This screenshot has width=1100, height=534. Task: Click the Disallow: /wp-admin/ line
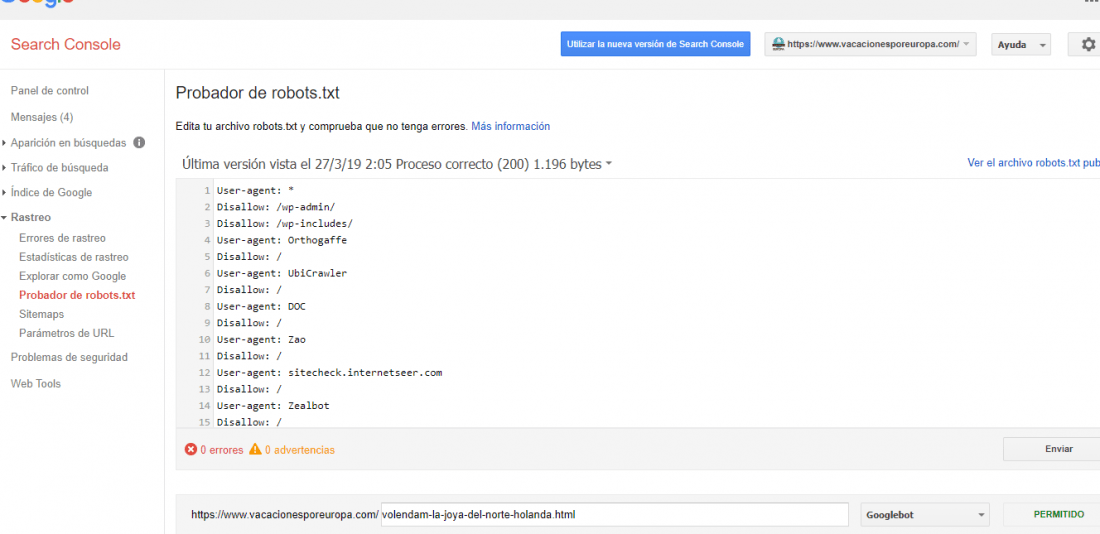point(276,207)
